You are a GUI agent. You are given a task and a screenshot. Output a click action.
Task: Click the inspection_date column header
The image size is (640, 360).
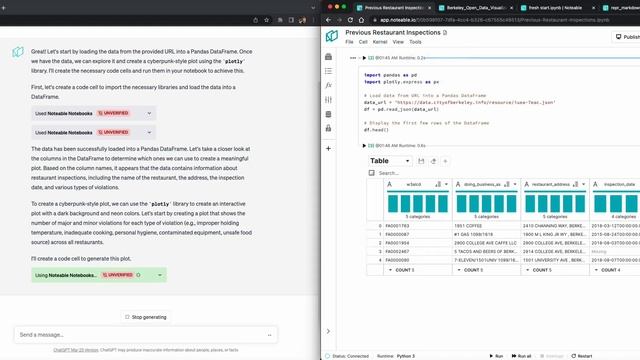(619, 184)
